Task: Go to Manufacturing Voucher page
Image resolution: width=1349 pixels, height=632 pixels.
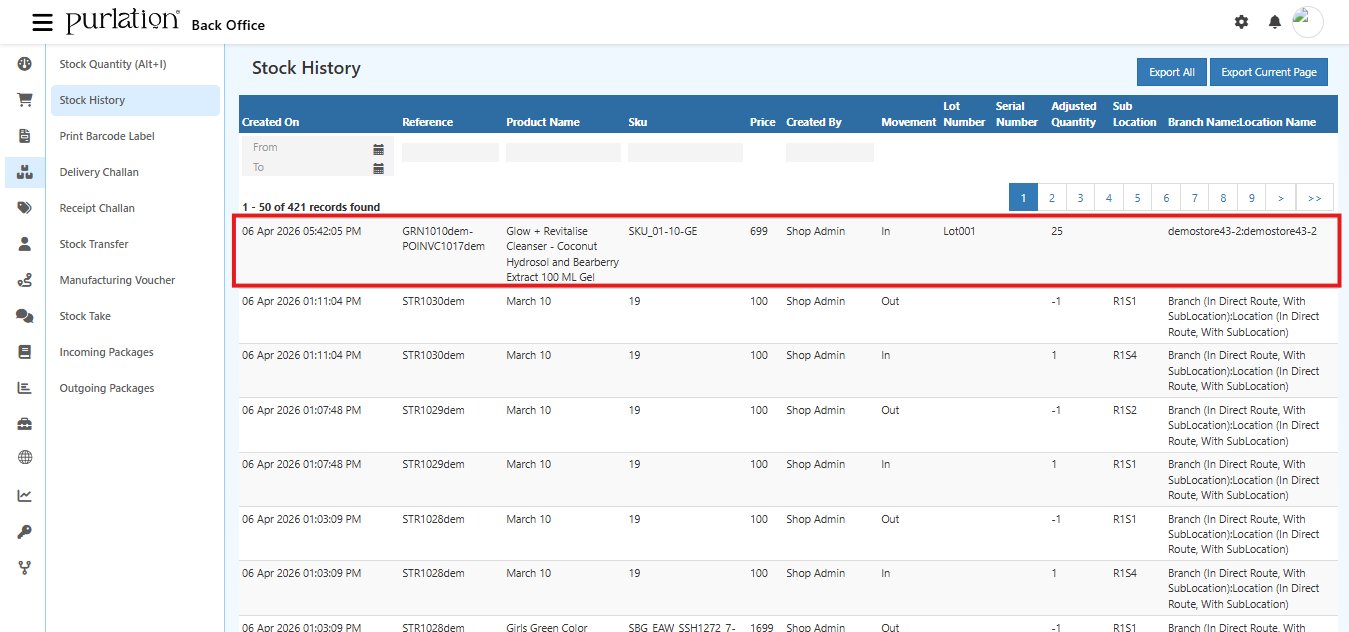Action: click(x=117, y=280)
